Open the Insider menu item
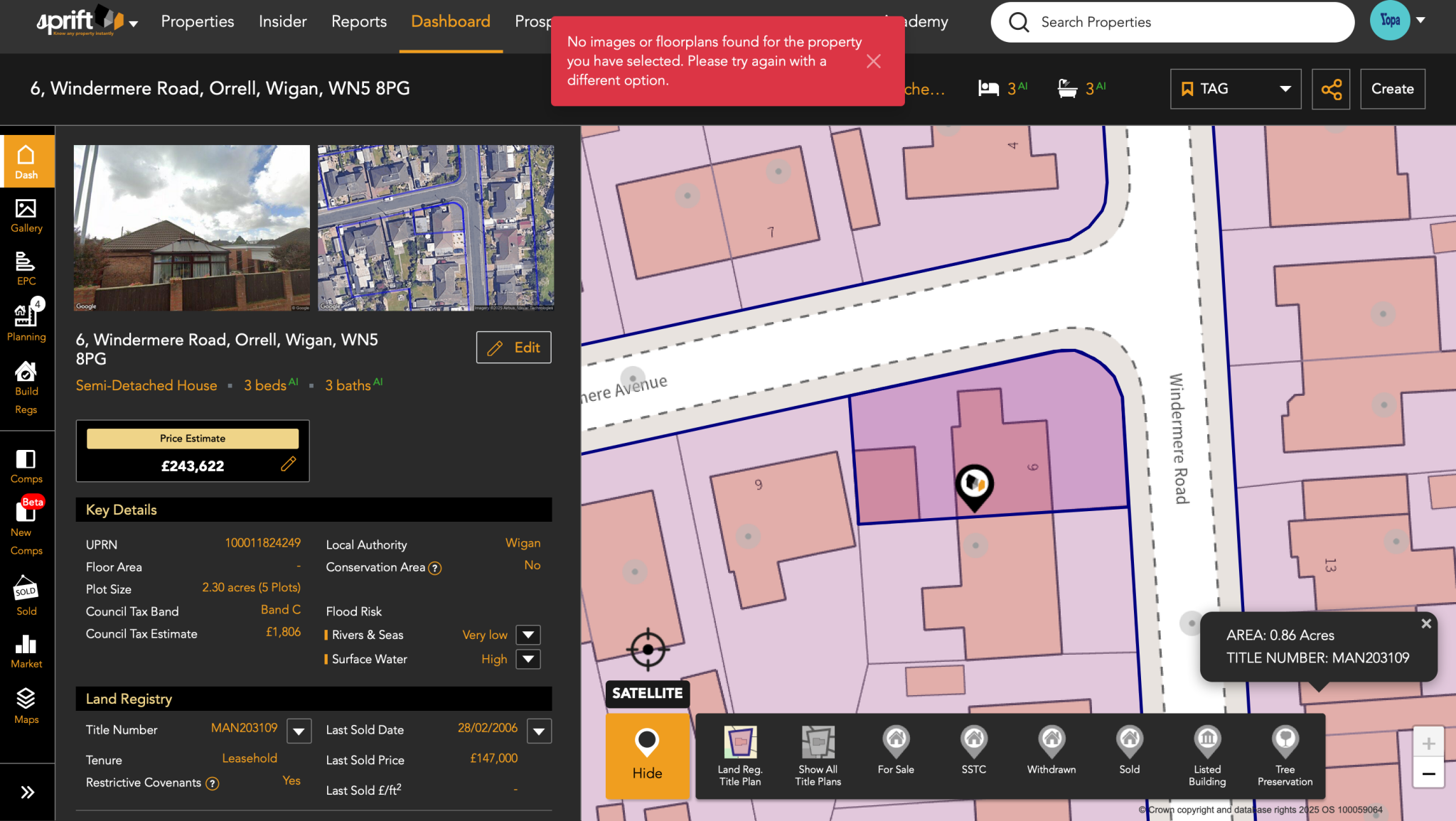This screenshot has height=821, width=1456. tap(282, 21)
